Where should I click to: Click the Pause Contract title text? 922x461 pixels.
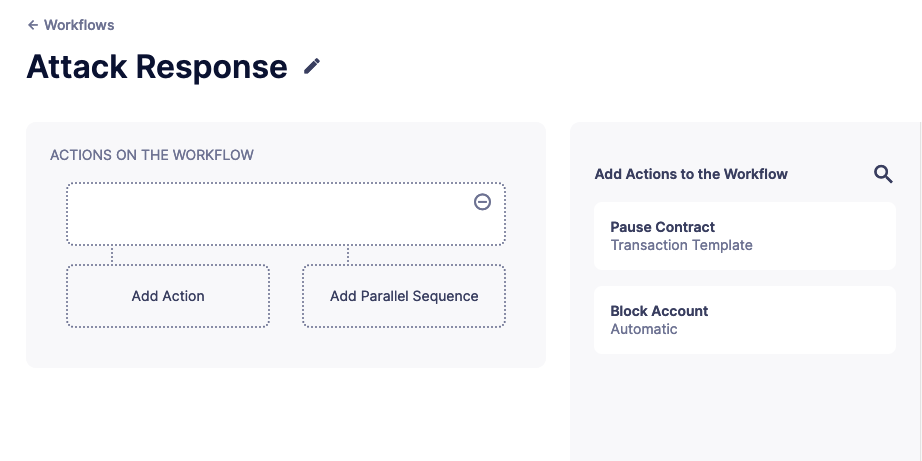662,227
